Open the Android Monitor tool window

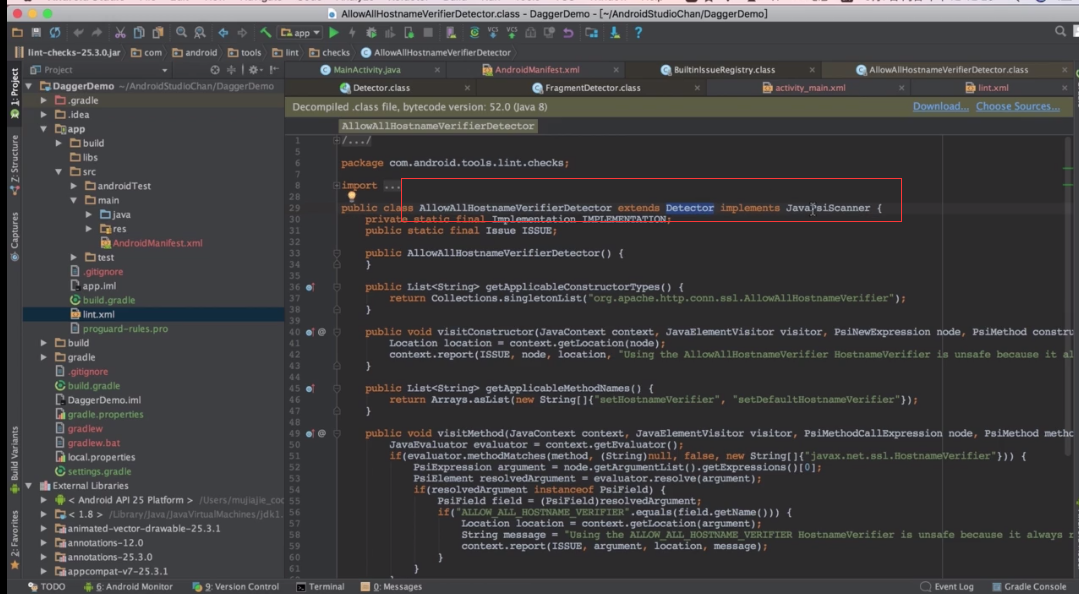[x=128, y=586]
